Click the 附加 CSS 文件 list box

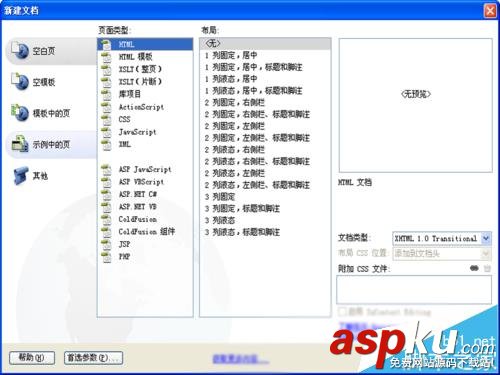pos(414,290)
